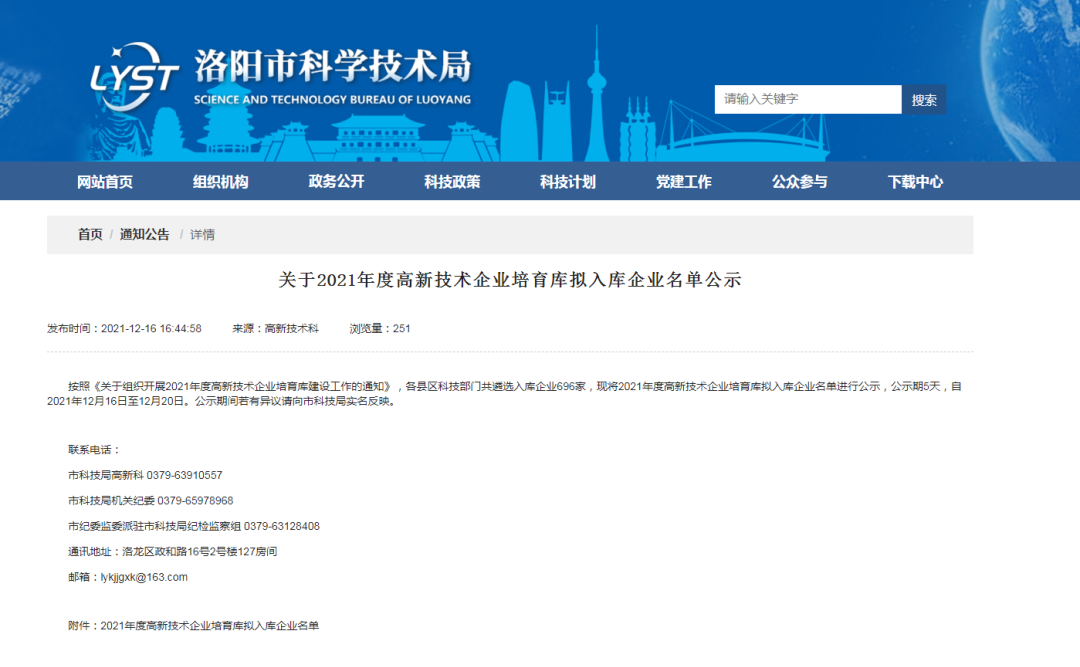
Task: Click the 详情 breadcrumb text
Action: pos(202,235)
